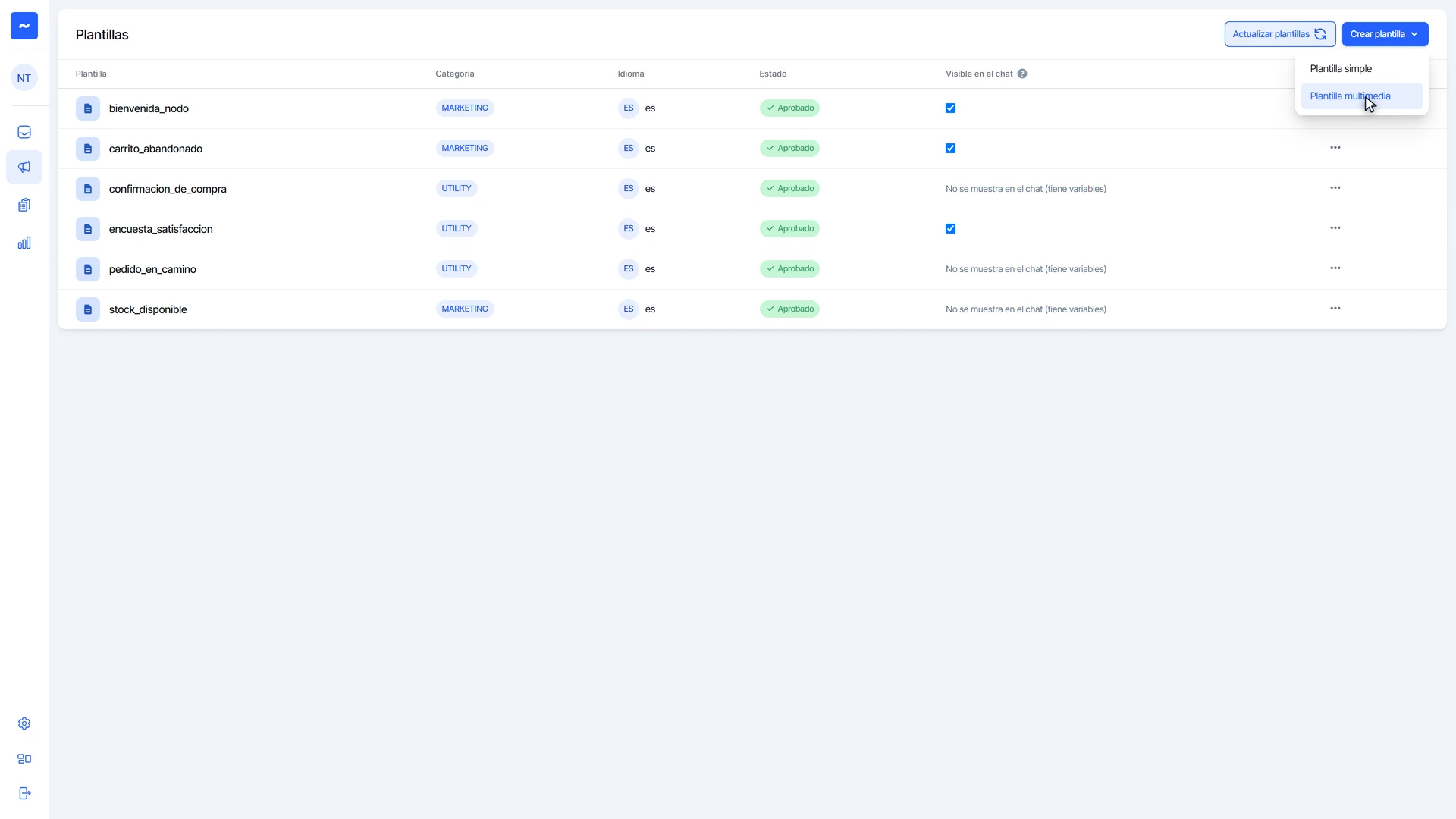Uncheck chat visibility for encuesta_satisfaccion
1456x819 pixels.
[950, 229]
